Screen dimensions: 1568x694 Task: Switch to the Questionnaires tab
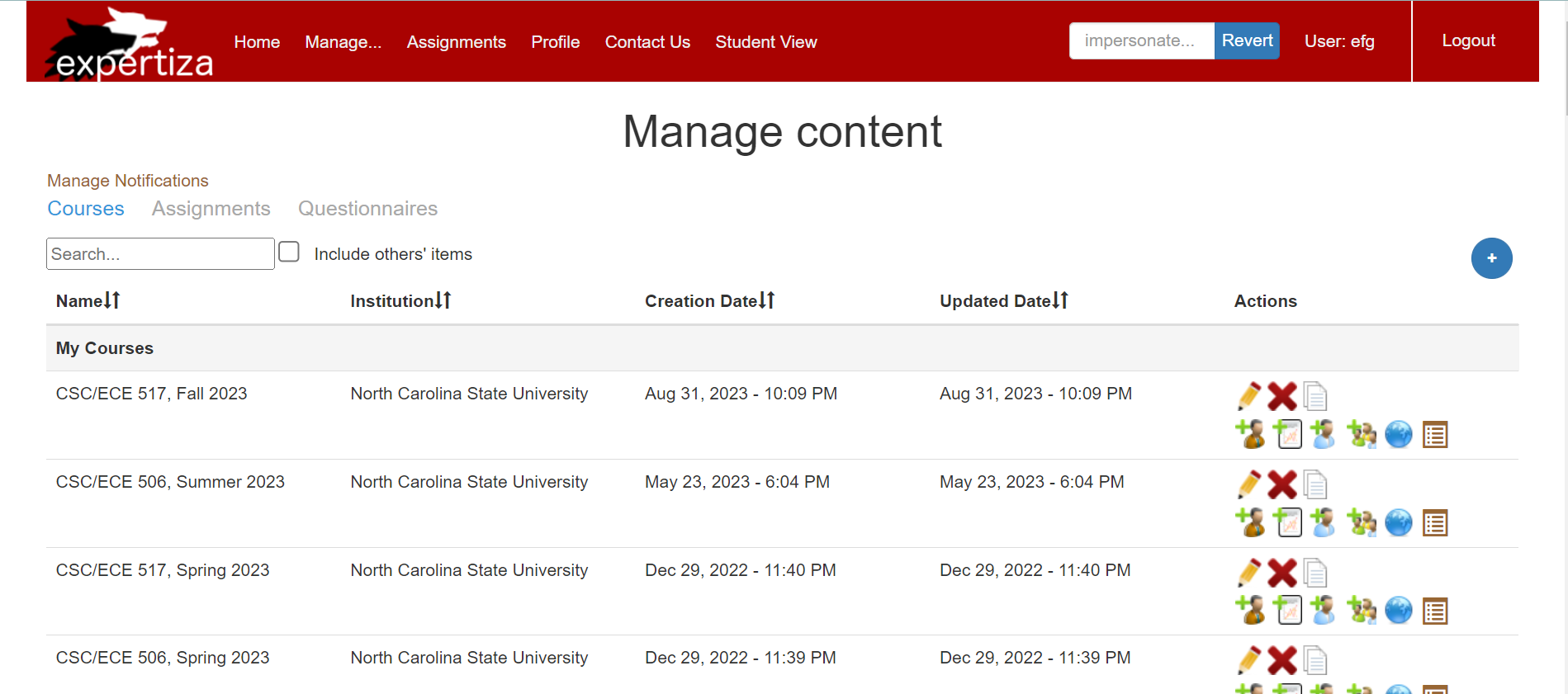click(x=367, y=209)
